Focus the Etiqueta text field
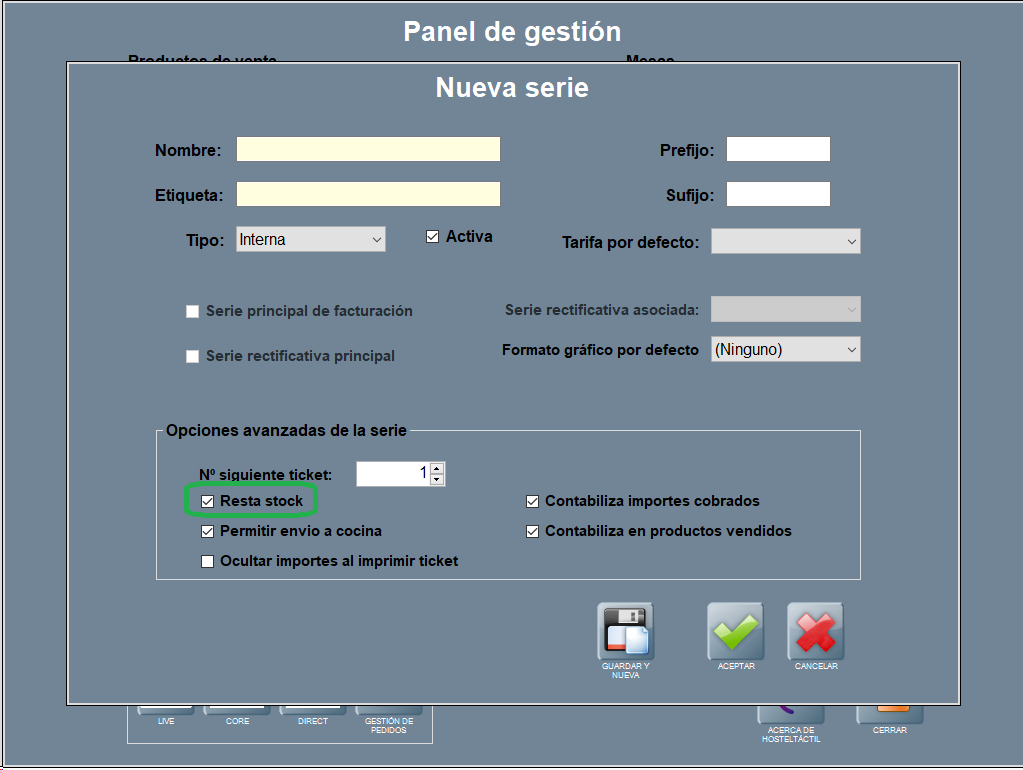Screen dimensions: 1023x770 tap(368, 194)
